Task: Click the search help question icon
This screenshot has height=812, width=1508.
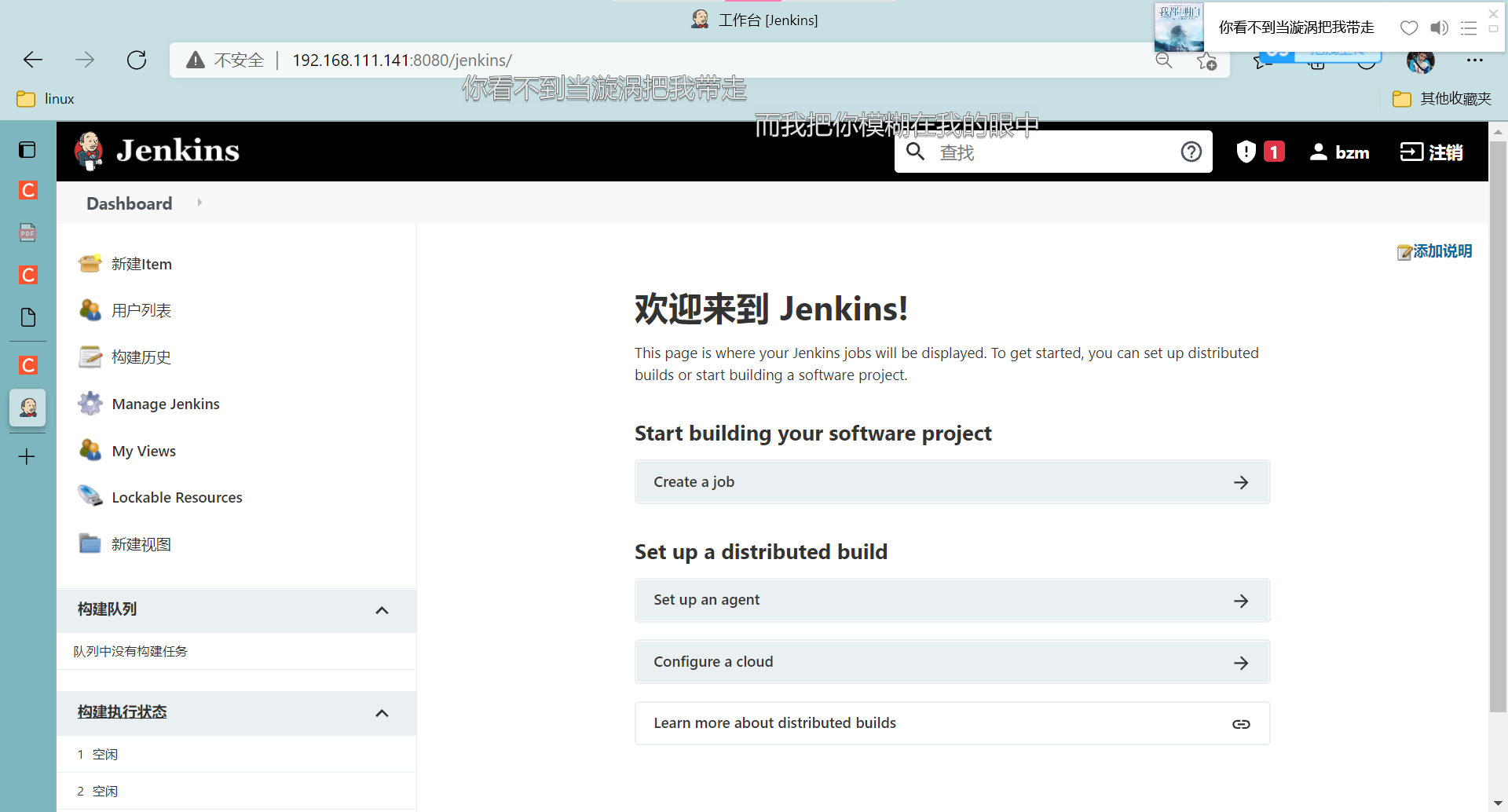Action: 1191,152
